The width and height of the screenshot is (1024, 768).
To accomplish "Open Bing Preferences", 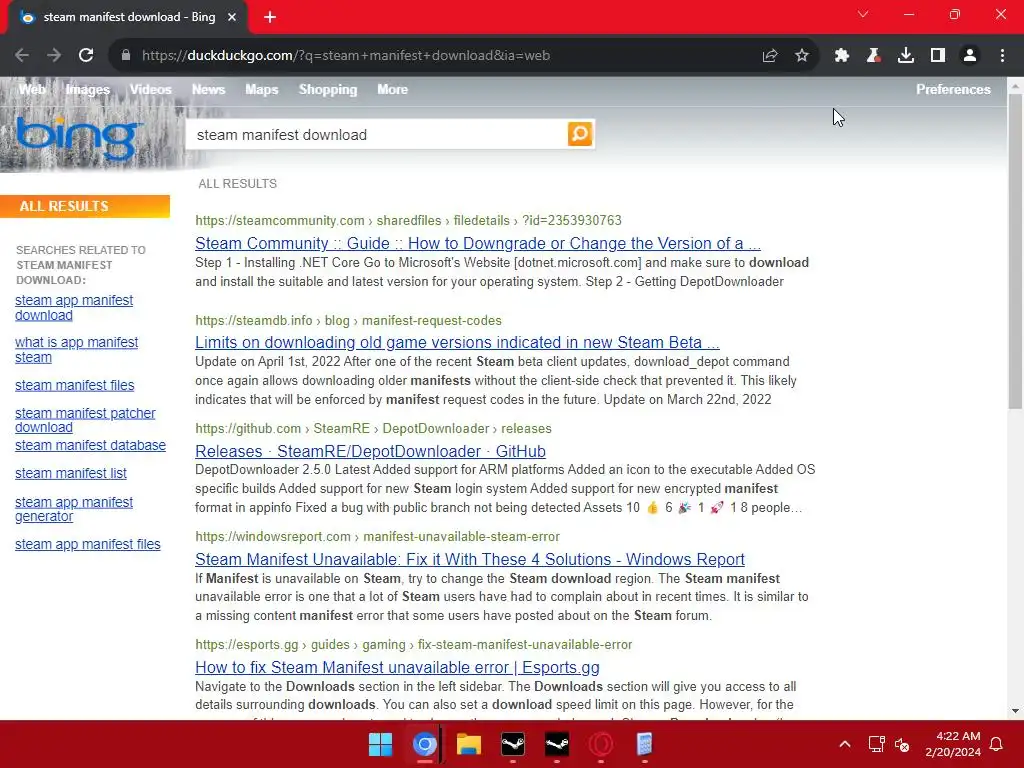I will pyautogui.click(x=953, y=89).
